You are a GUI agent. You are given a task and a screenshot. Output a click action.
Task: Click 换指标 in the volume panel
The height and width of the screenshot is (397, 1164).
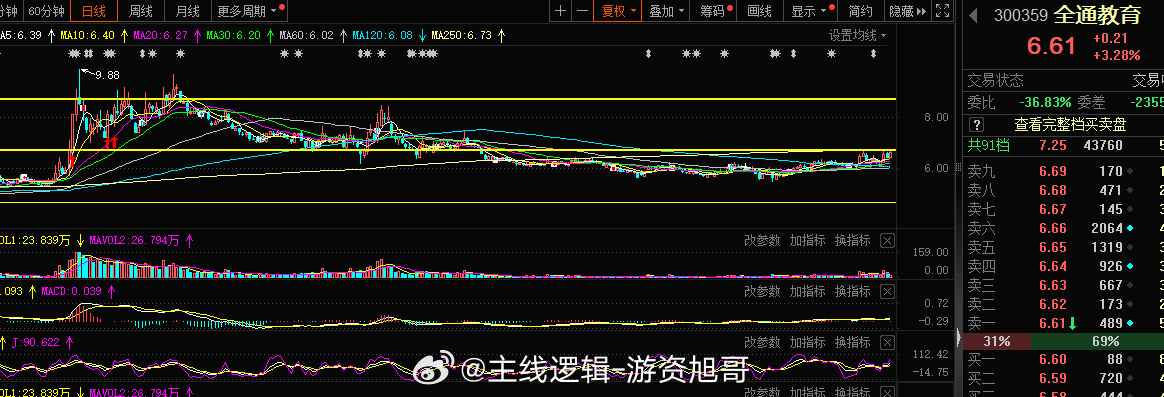click(x=852, y=240)
